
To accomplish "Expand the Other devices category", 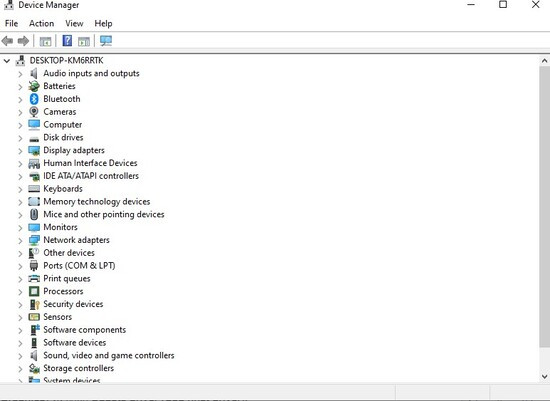I will click(20, 253).
